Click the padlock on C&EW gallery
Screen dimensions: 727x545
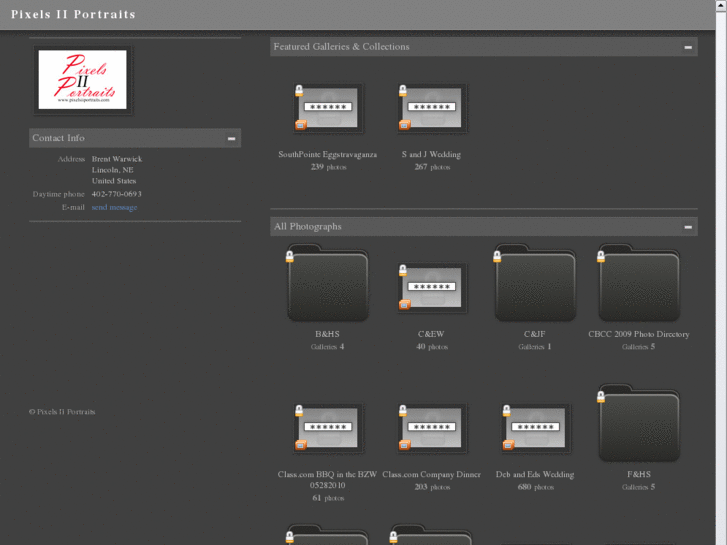tap(403, 270)
